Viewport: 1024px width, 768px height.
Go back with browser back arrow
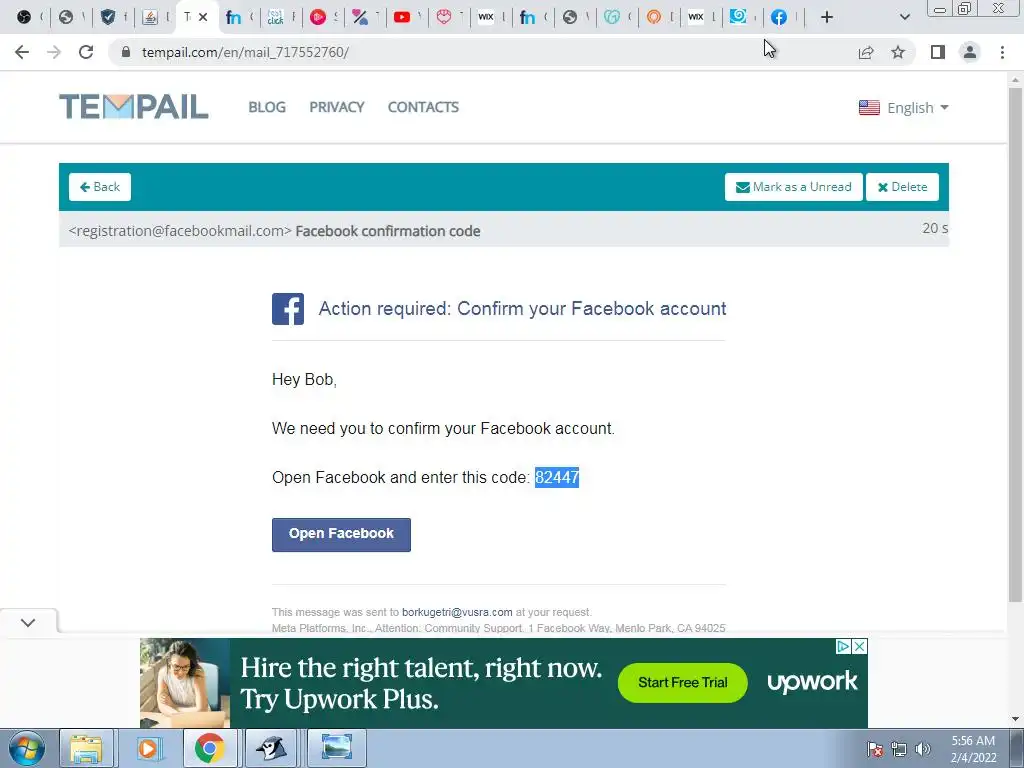pos(22,52)
